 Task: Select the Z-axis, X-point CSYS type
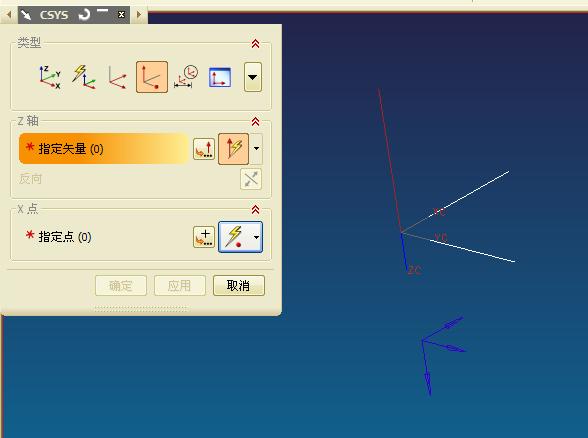pos(152,77)
